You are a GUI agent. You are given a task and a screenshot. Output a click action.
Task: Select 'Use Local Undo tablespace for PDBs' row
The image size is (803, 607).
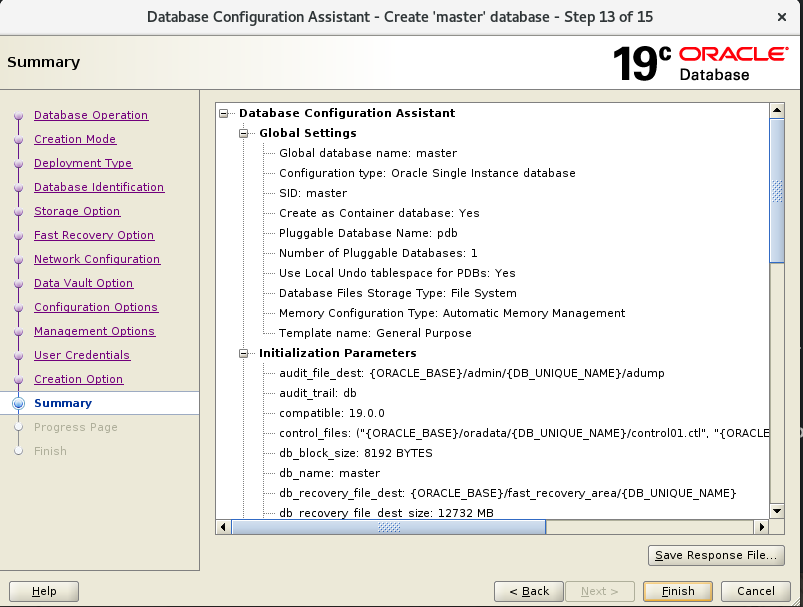coord(397,273)
